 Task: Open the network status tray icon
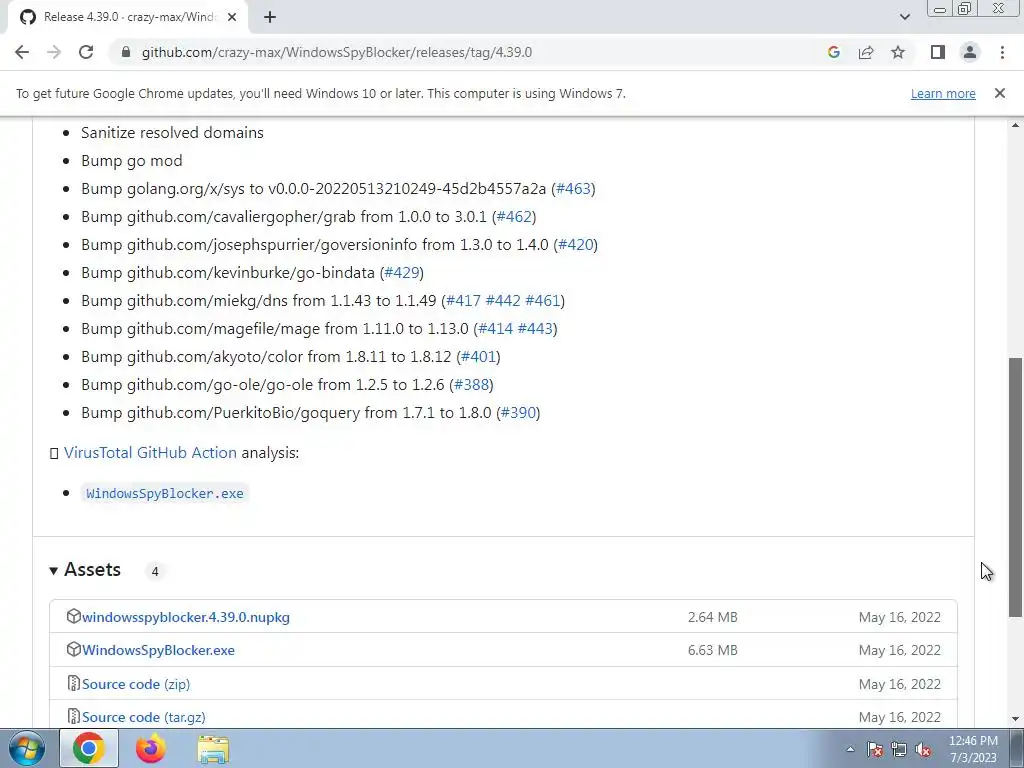[x=899, y=749]
